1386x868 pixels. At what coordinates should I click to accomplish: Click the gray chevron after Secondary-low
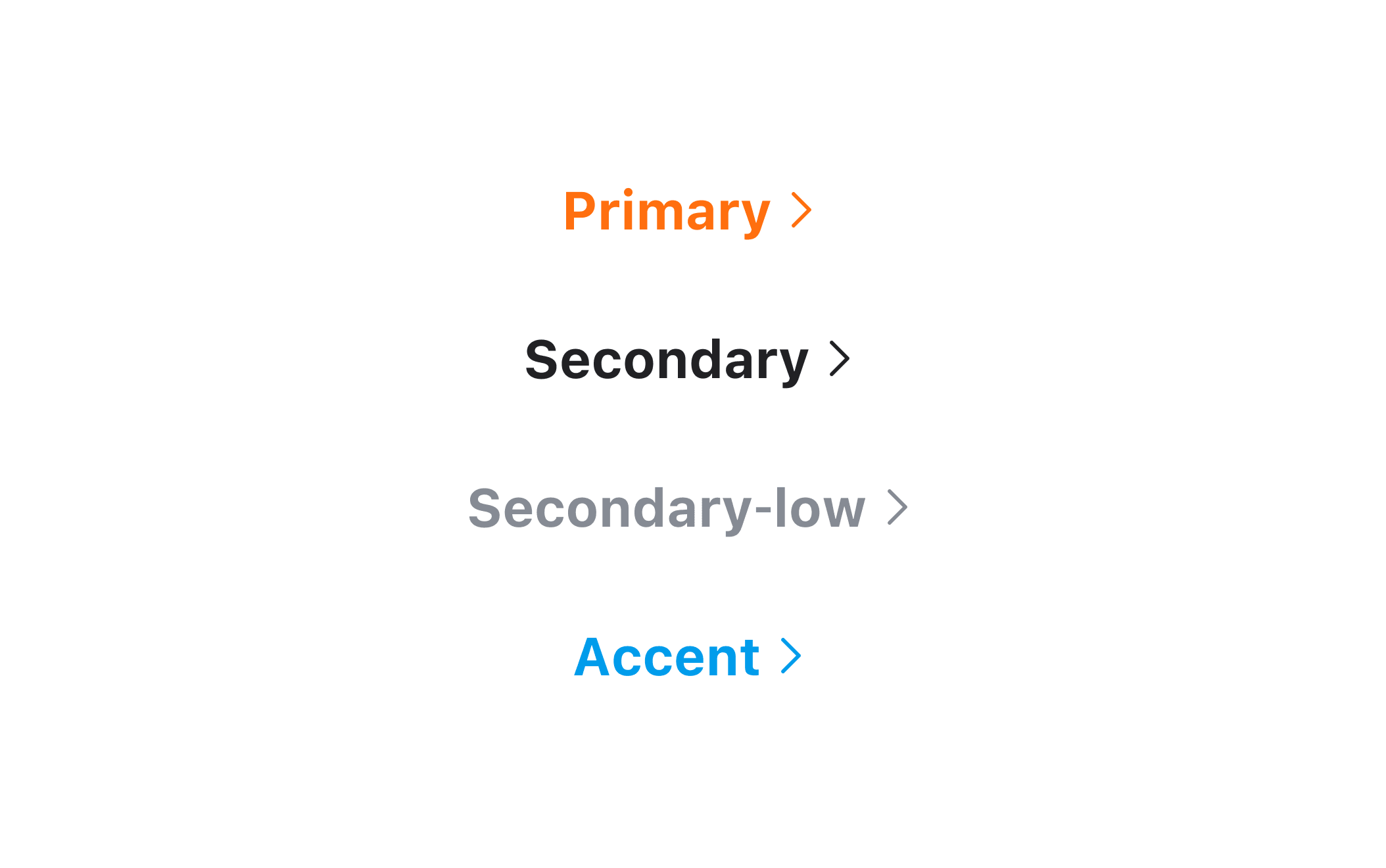(x=897, y=507)
